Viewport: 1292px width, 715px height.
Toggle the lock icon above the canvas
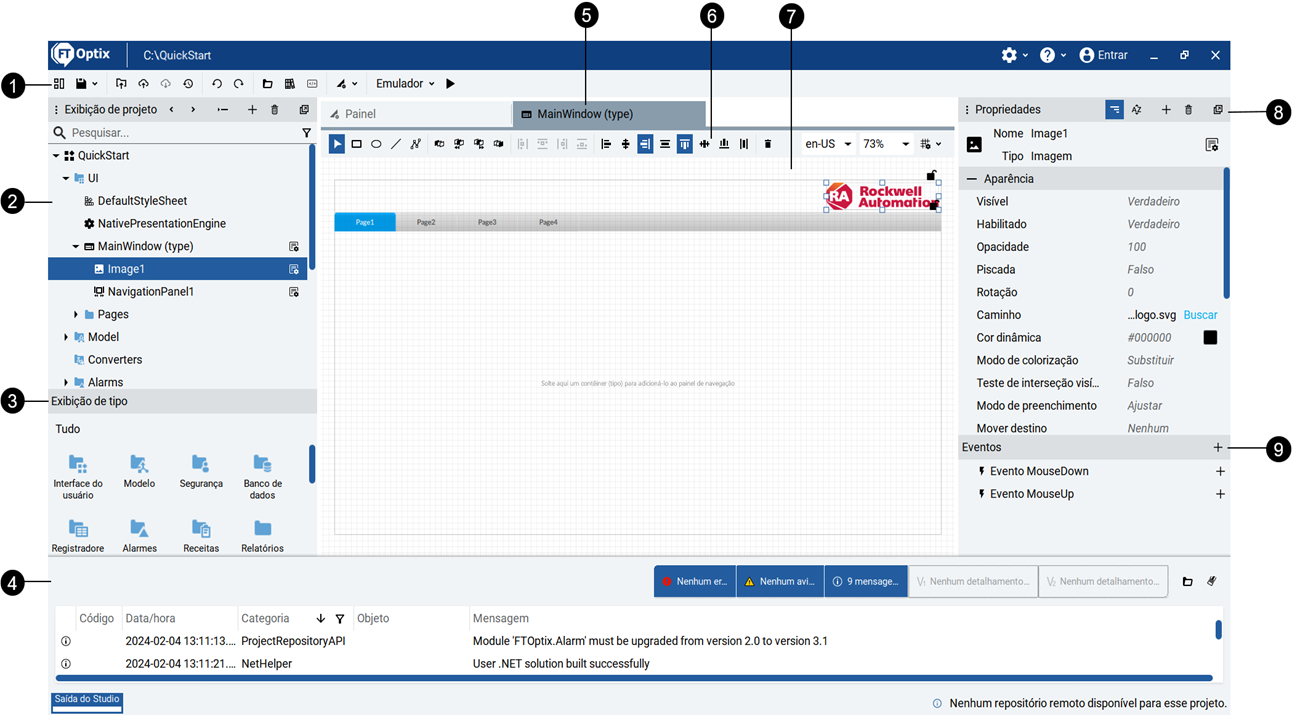coord(930,173)
